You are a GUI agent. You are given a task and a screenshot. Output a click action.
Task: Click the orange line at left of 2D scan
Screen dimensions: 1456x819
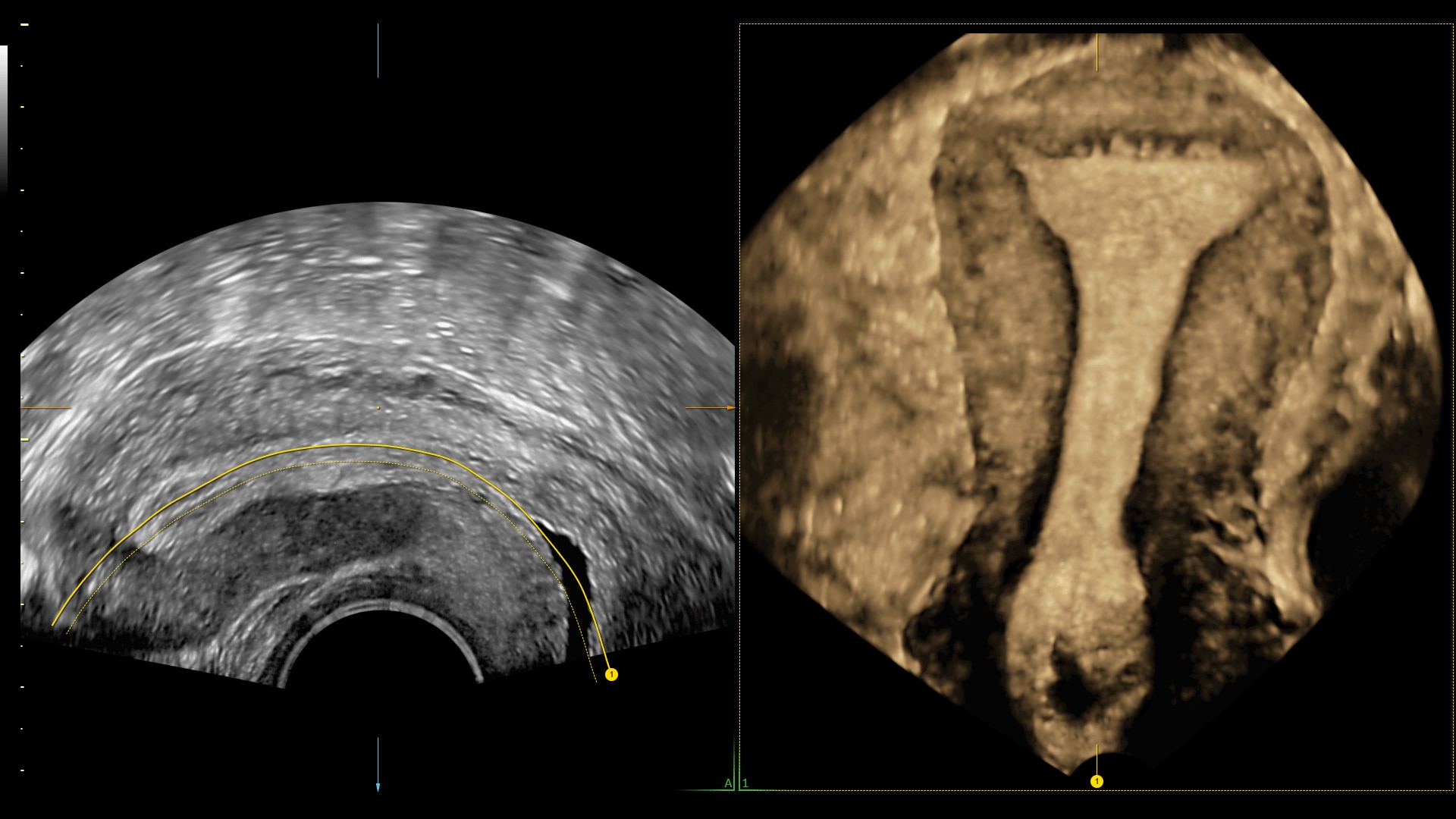click(x=45, y=408)
